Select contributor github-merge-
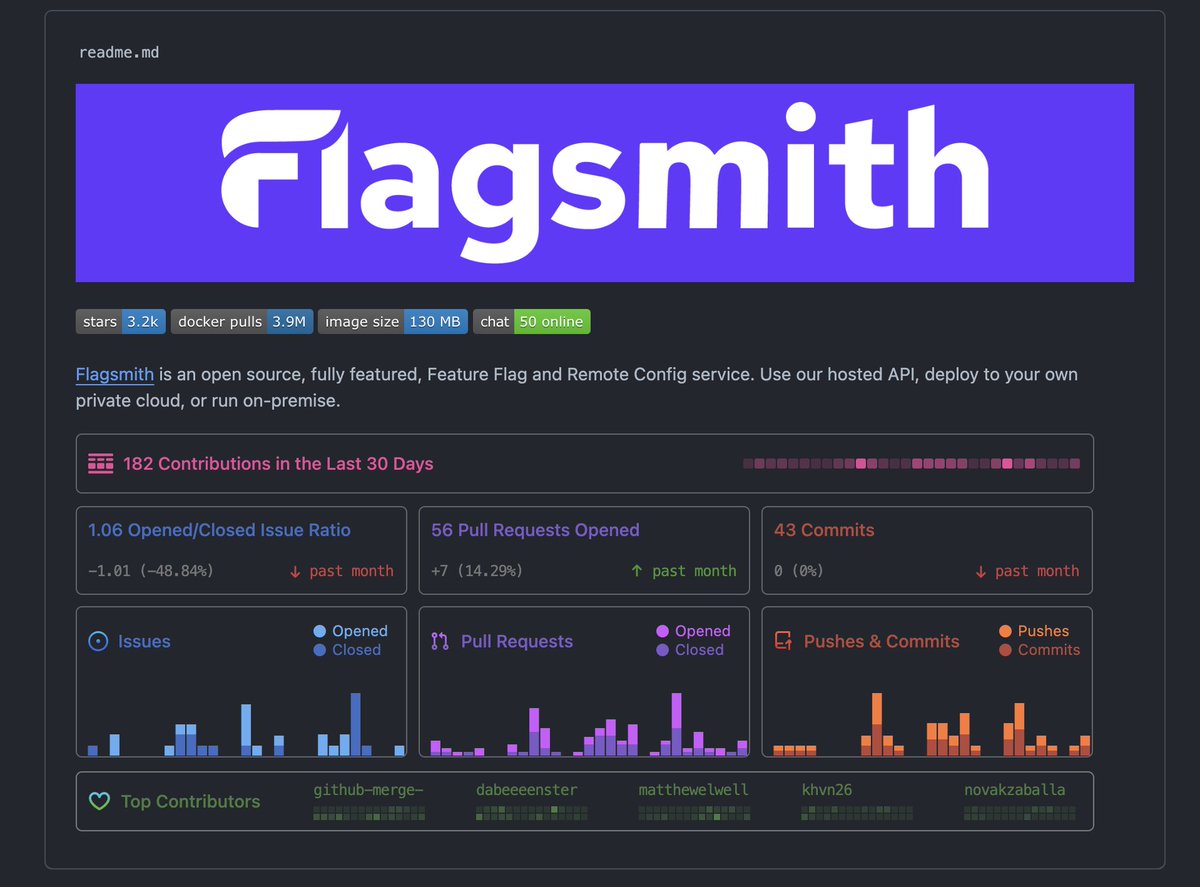This screenshot has height=887, width=1200. click(368, 790)
